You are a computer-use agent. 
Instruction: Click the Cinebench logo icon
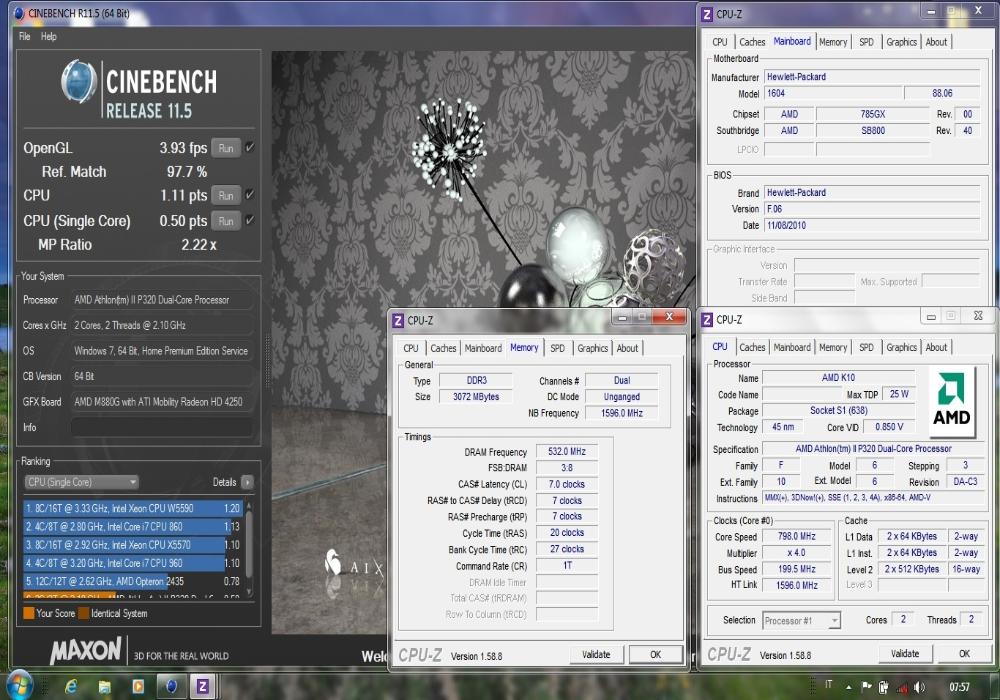(78, 82)
